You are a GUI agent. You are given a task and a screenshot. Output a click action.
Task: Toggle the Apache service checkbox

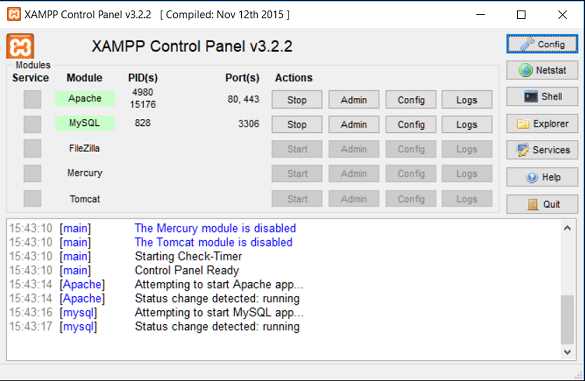click(32, 99)
